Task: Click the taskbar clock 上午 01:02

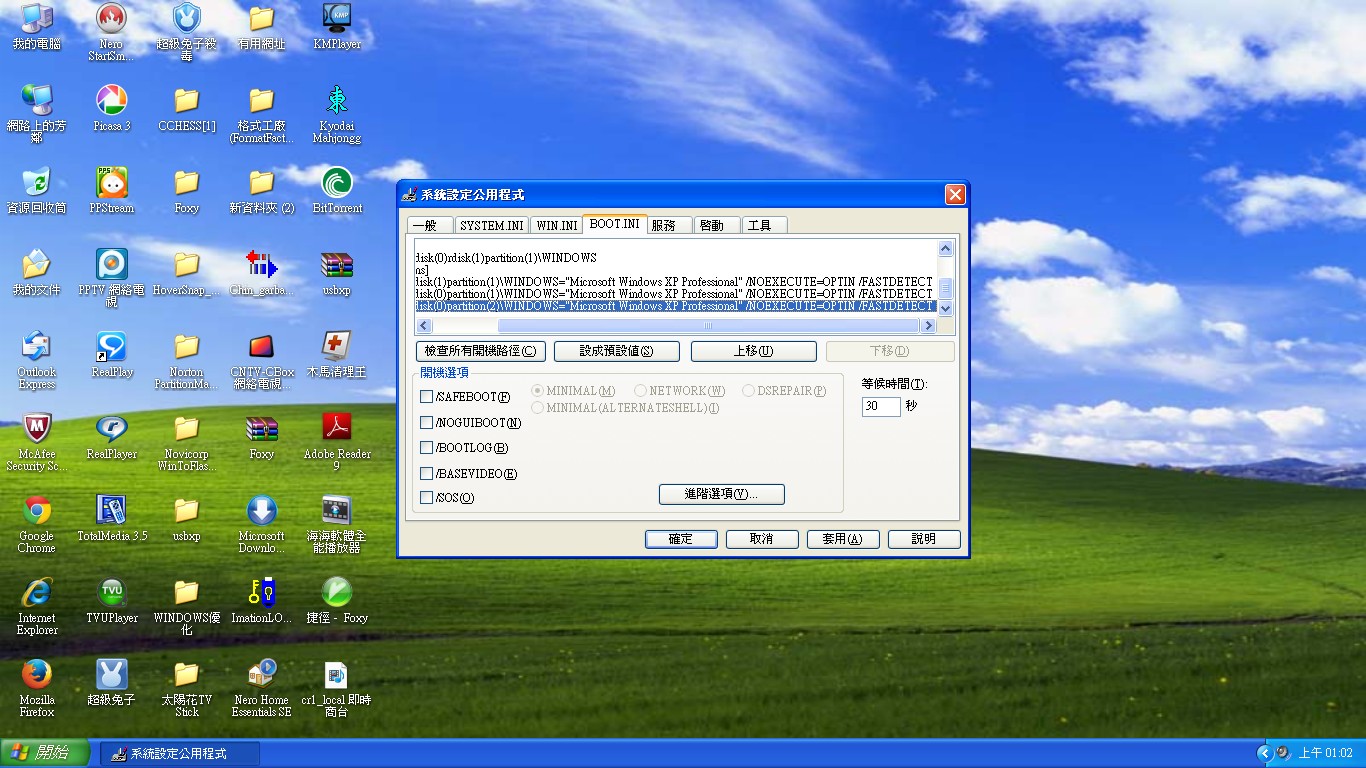Action: pyautogui.click(x=1326, y=753)
